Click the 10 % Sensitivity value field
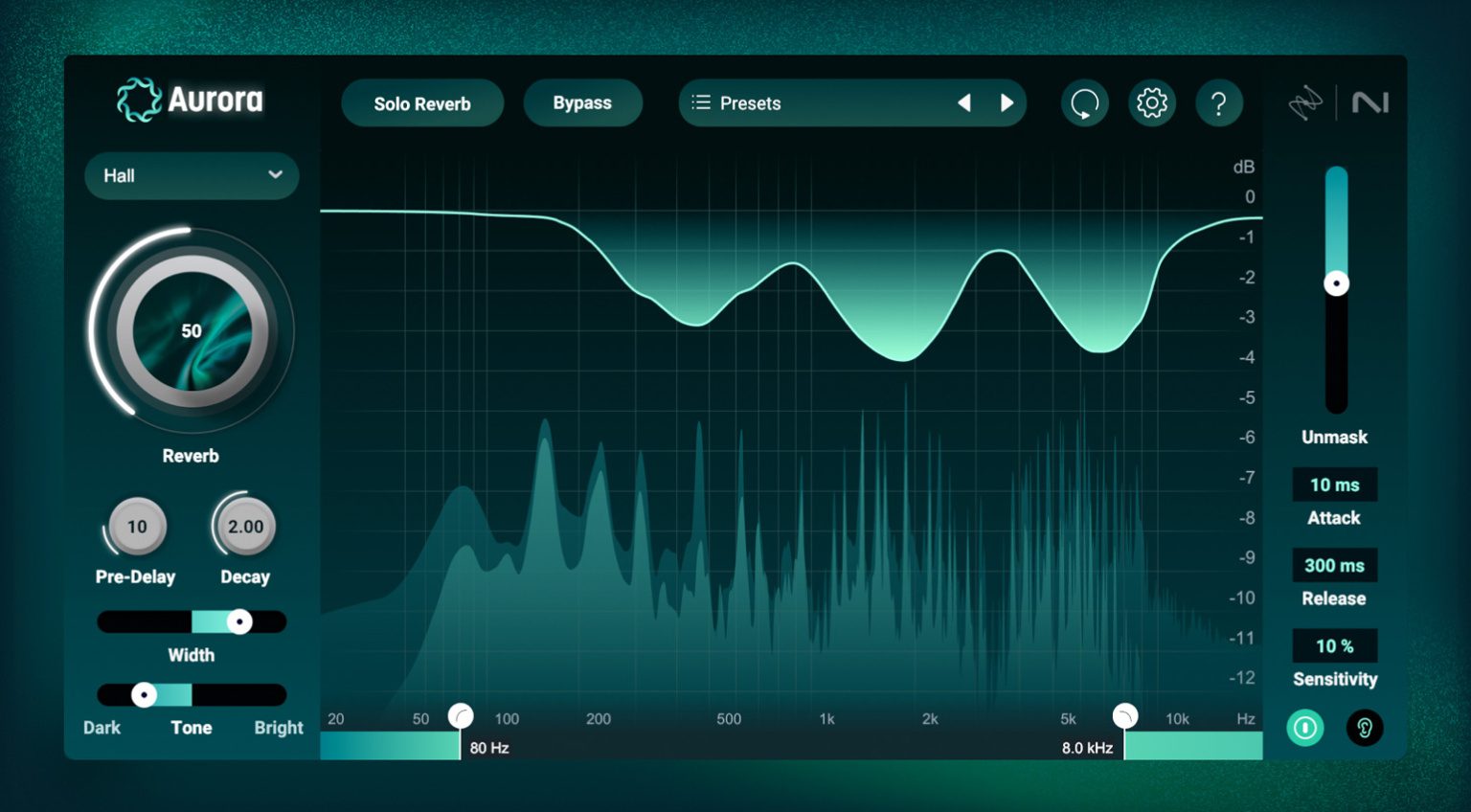The width and height of the screenshot is (1471, 812). click(x=1334, y=646)
